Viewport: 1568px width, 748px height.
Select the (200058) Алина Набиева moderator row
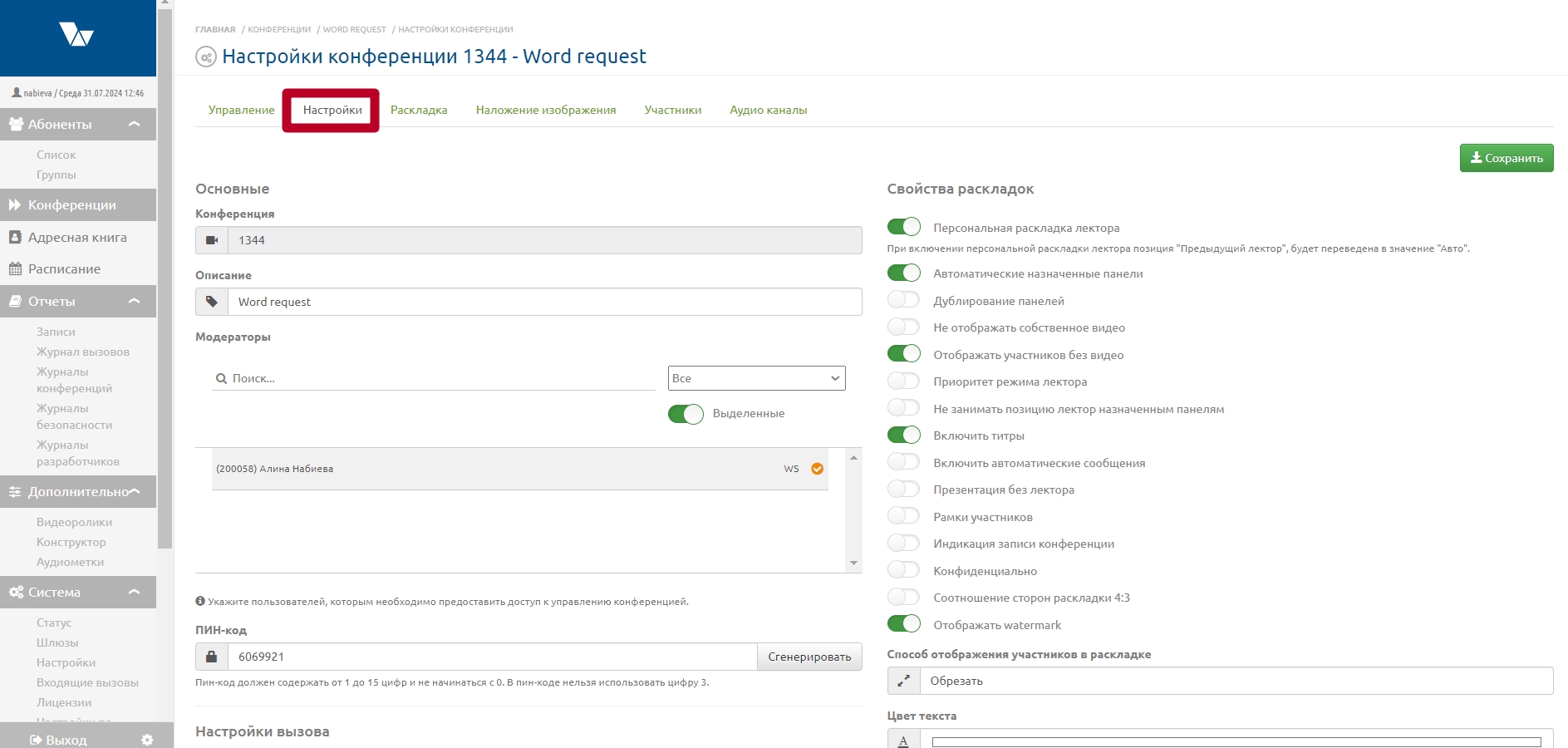[x=520, y=469]
